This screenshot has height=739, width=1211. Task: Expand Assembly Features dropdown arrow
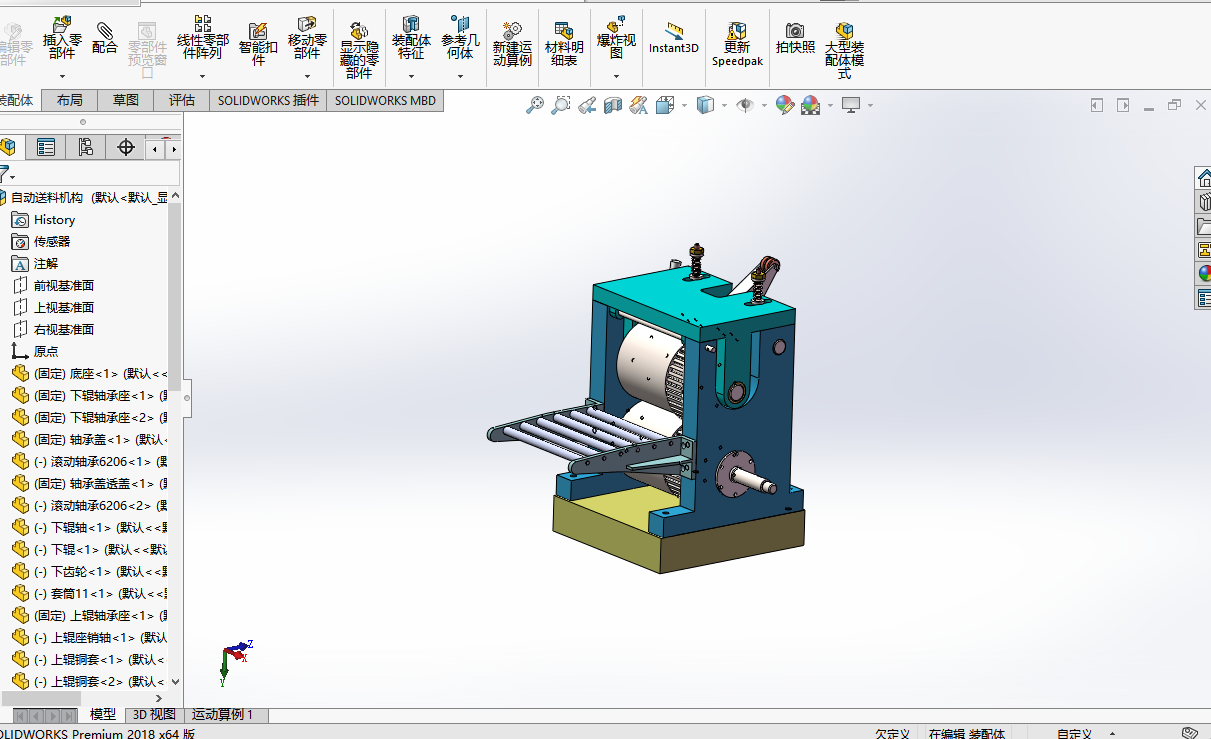click(411, 76)
